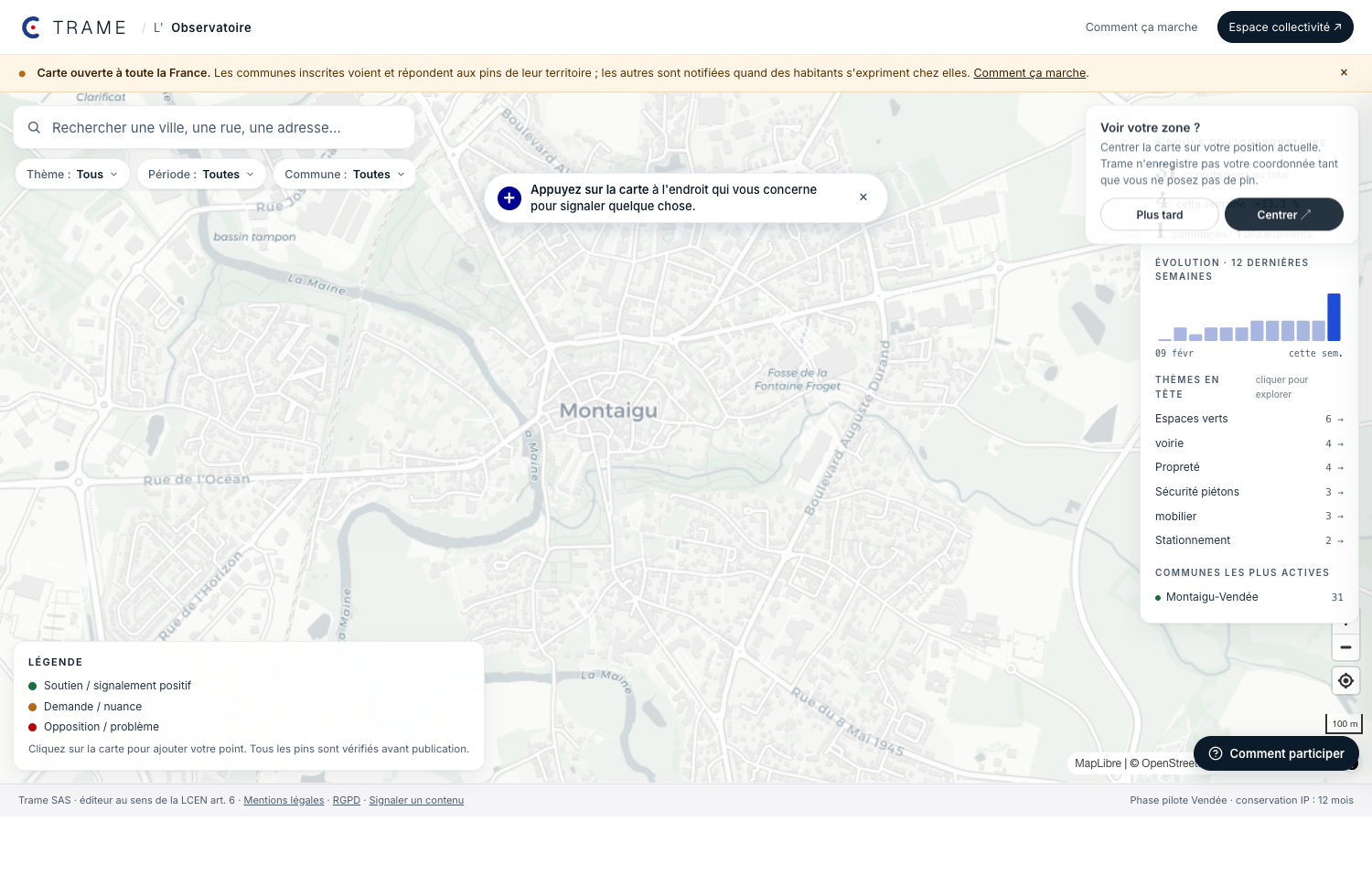
Task: Go to L'Observatoire breadcrumb
Action: click(202, 27)
